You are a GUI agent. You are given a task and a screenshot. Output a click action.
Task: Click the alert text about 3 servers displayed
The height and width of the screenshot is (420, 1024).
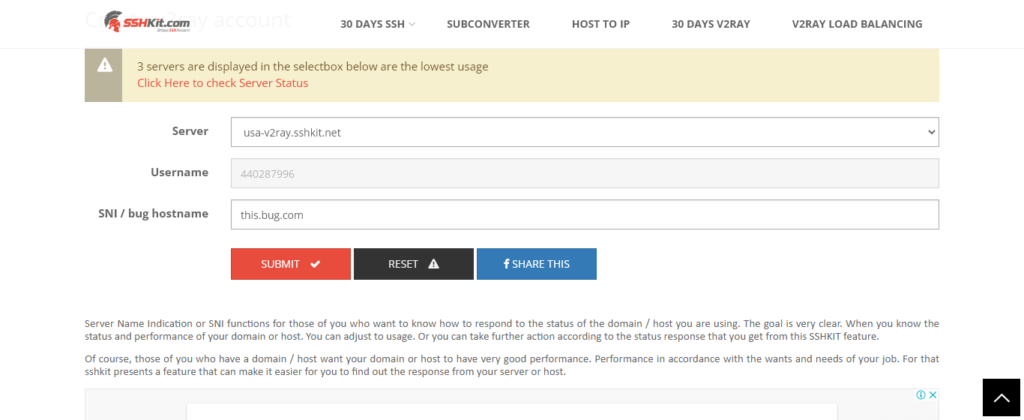(x=313, y=66)
